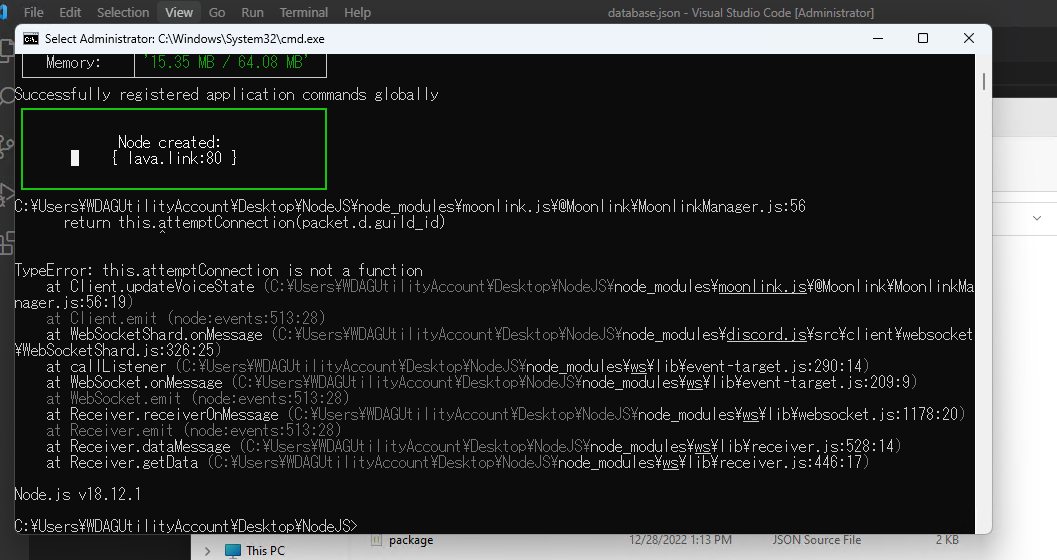Open the Go menu in VS Code

point(216,12)
